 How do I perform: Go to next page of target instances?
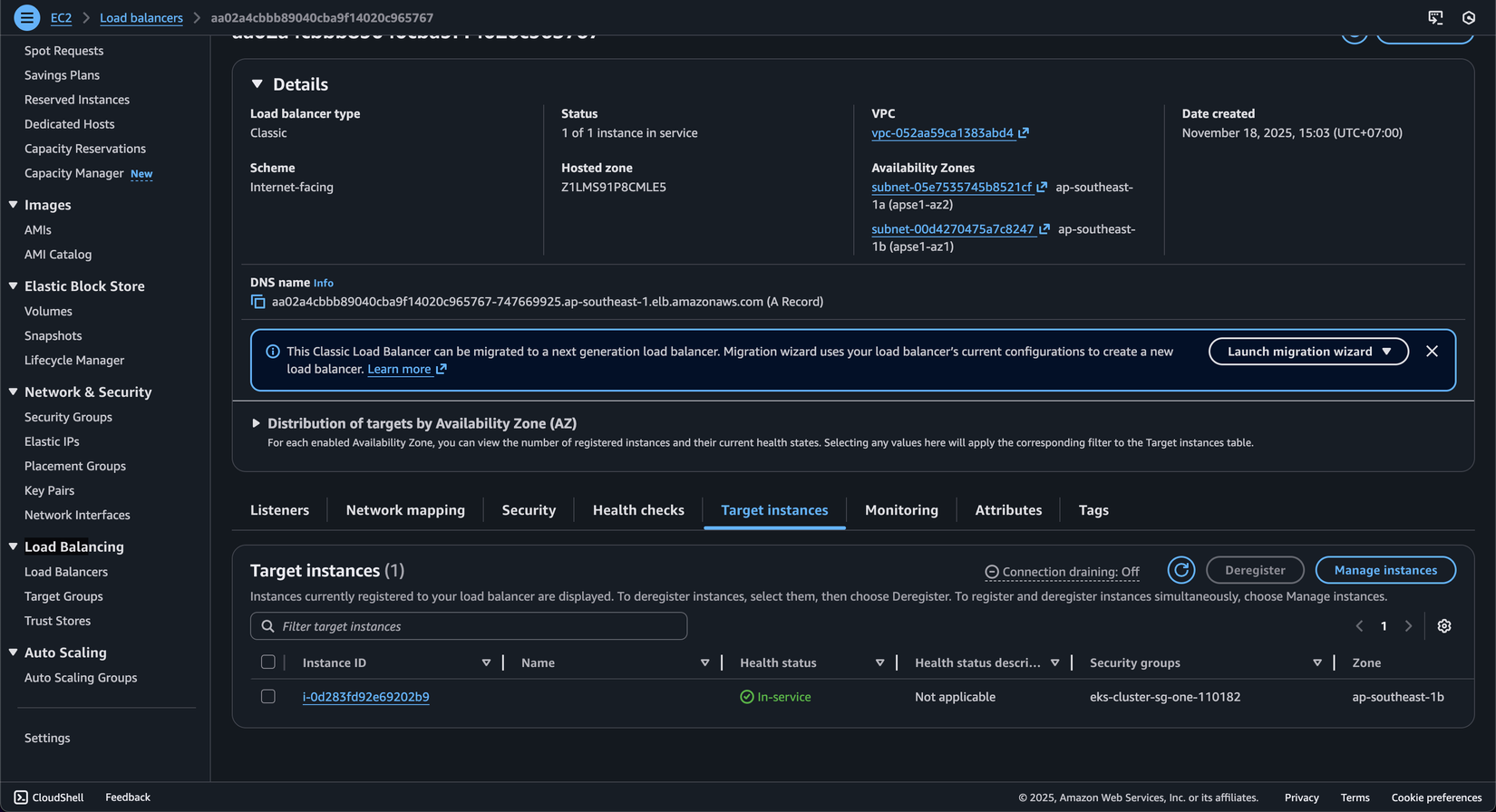click(1408, 626)
